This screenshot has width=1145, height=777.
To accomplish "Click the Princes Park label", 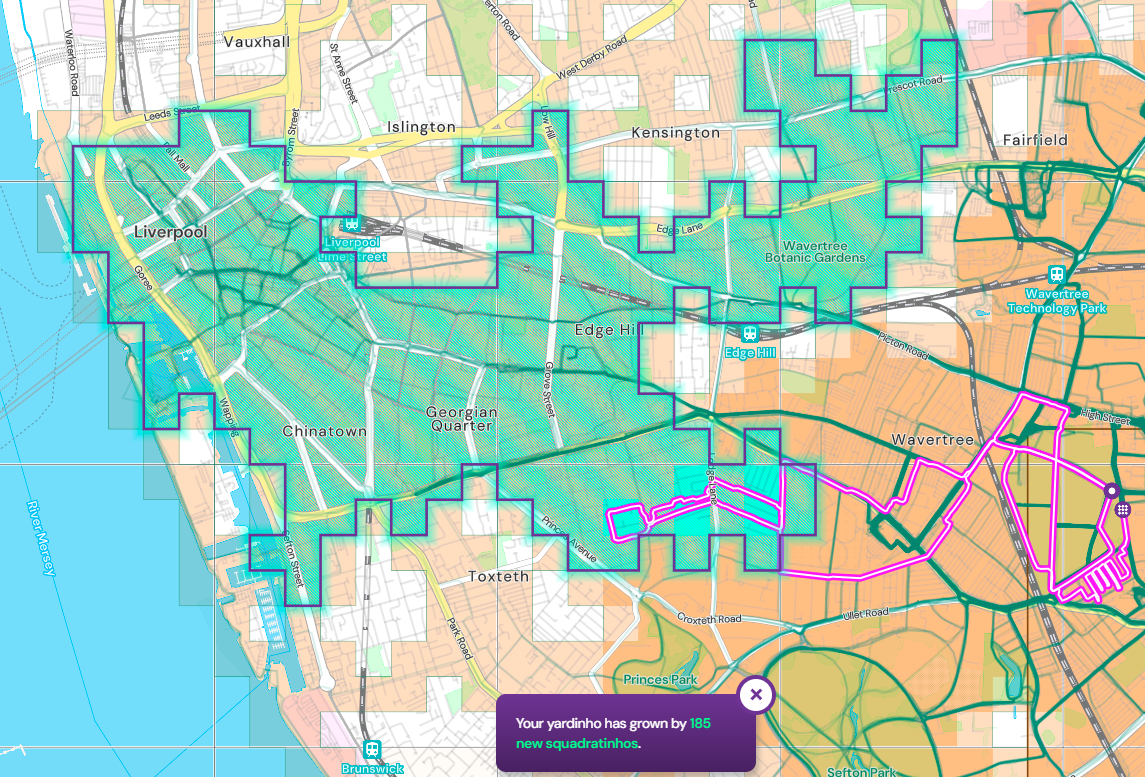I will coord(660,680).
